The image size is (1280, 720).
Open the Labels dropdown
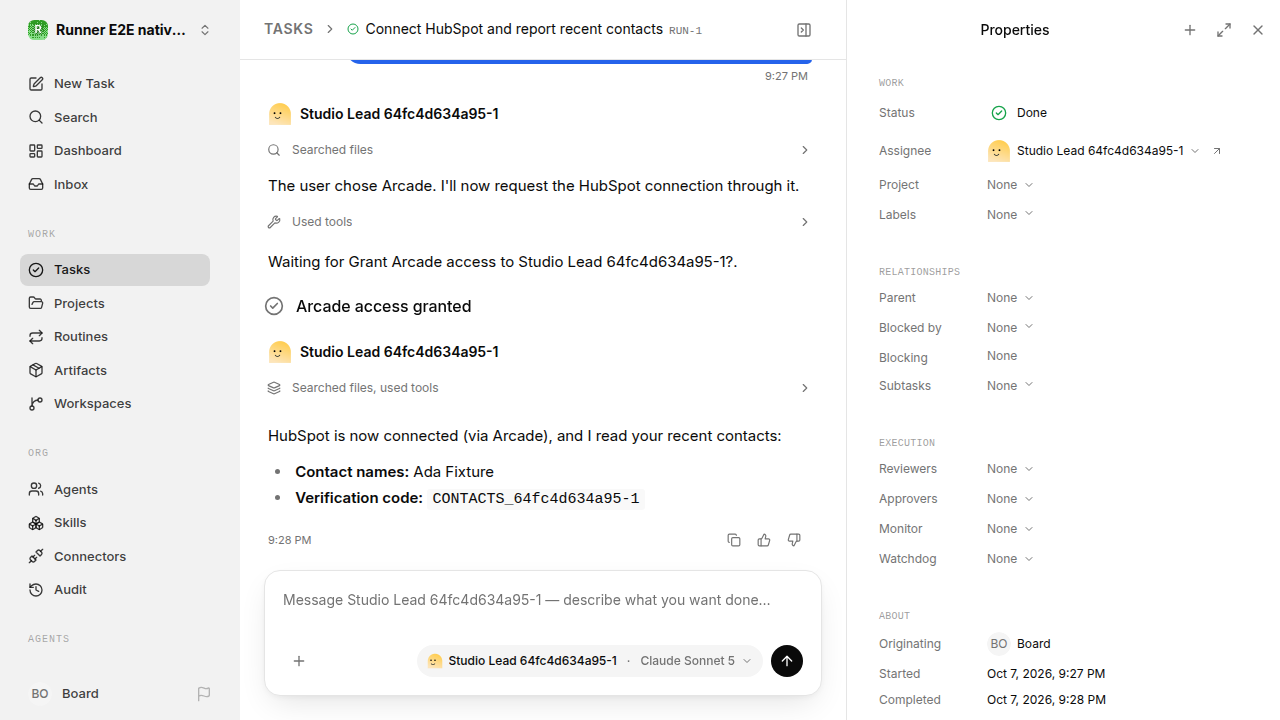click(1010, 215)
